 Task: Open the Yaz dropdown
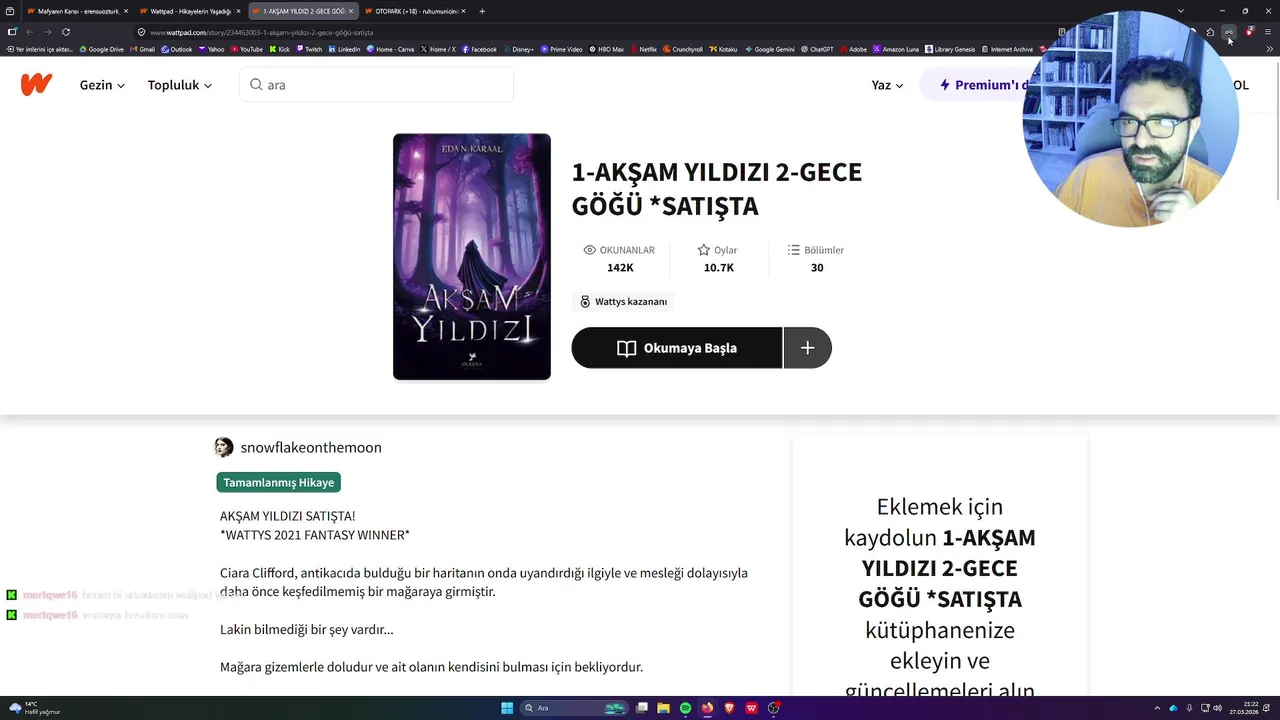(x=887, y=85)
